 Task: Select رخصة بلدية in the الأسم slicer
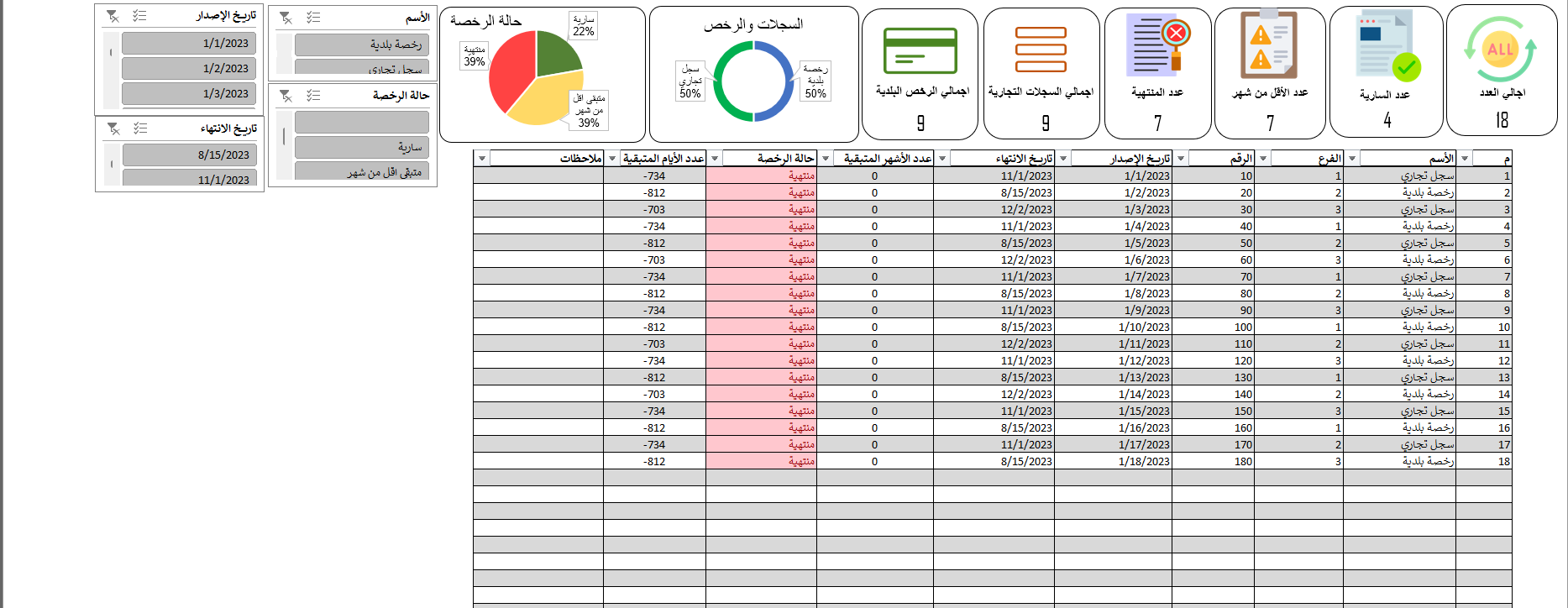click(361, 45)
